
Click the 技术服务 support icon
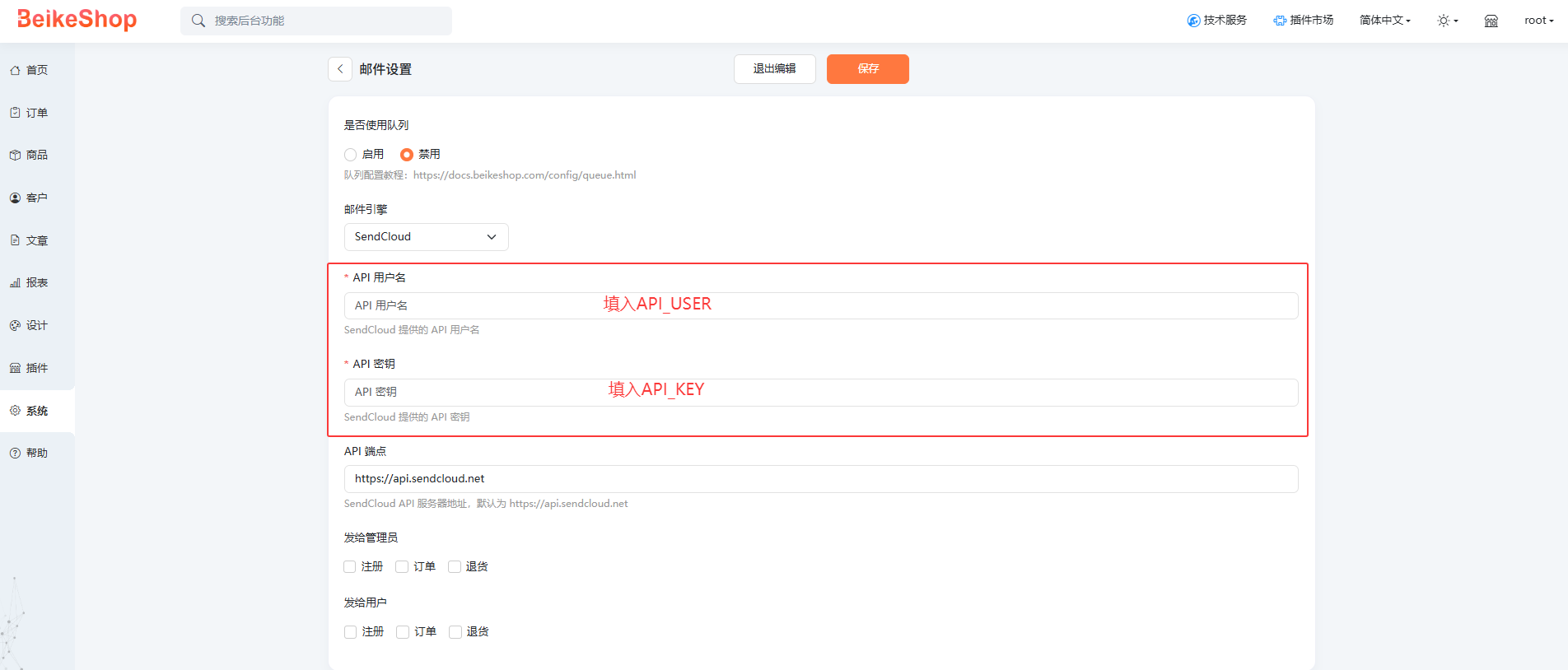tap(1193, 21)
